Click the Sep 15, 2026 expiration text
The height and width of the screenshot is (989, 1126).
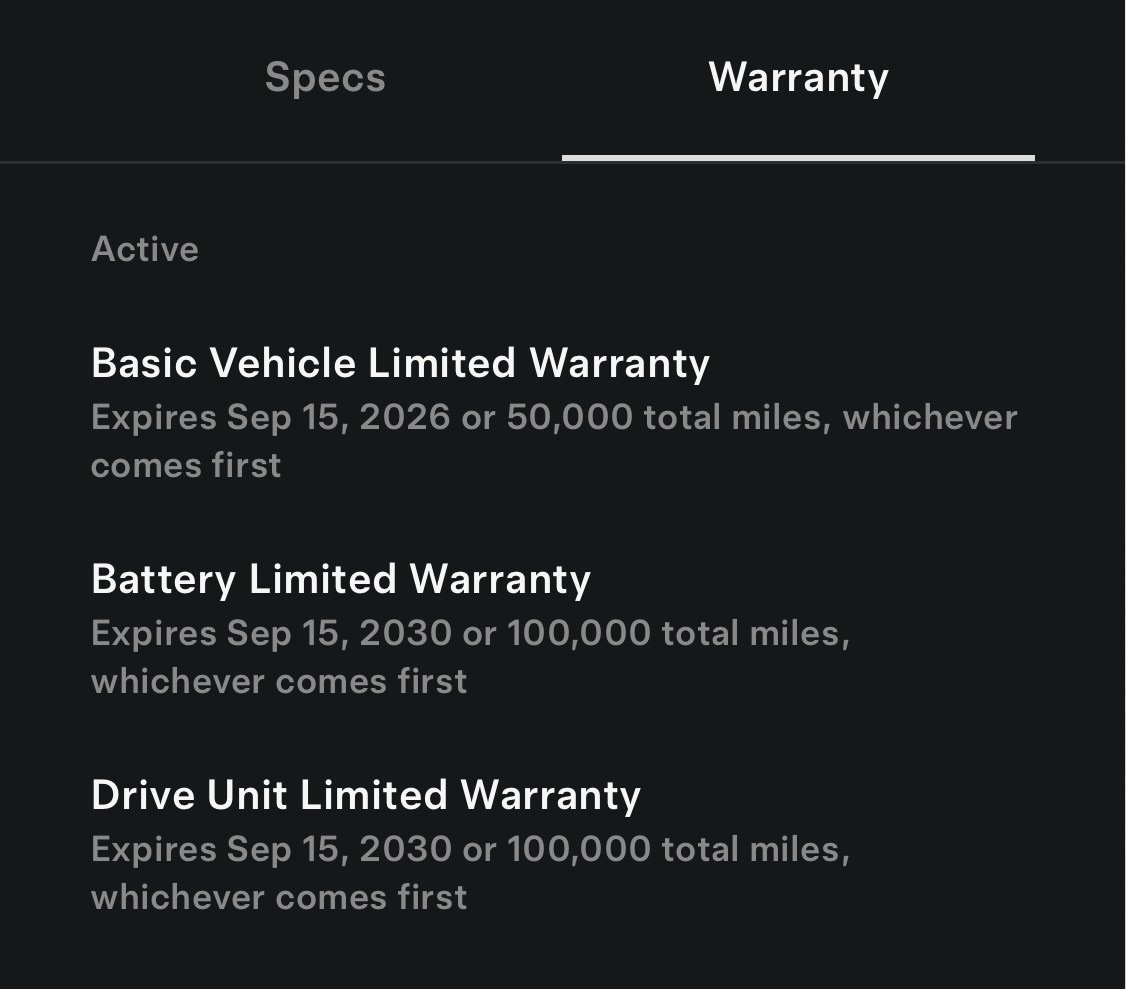(338, 417)
